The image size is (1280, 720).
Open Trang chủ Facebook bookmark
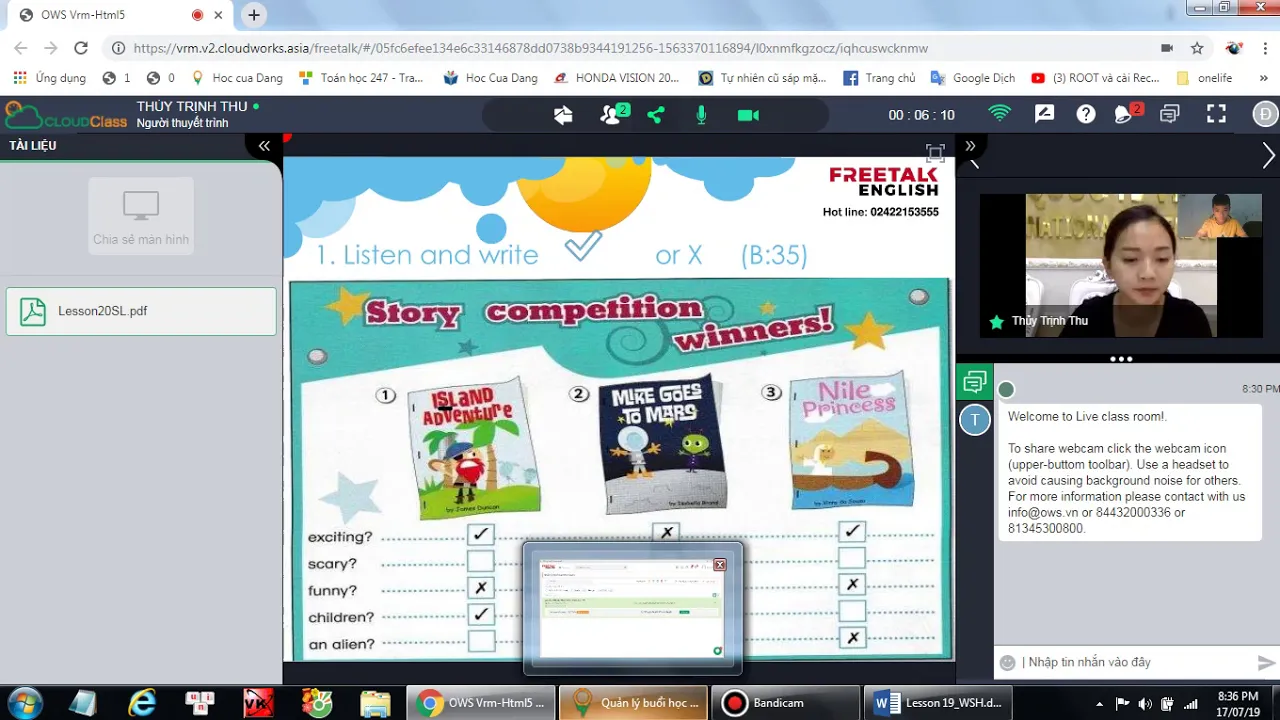[880, 78]
